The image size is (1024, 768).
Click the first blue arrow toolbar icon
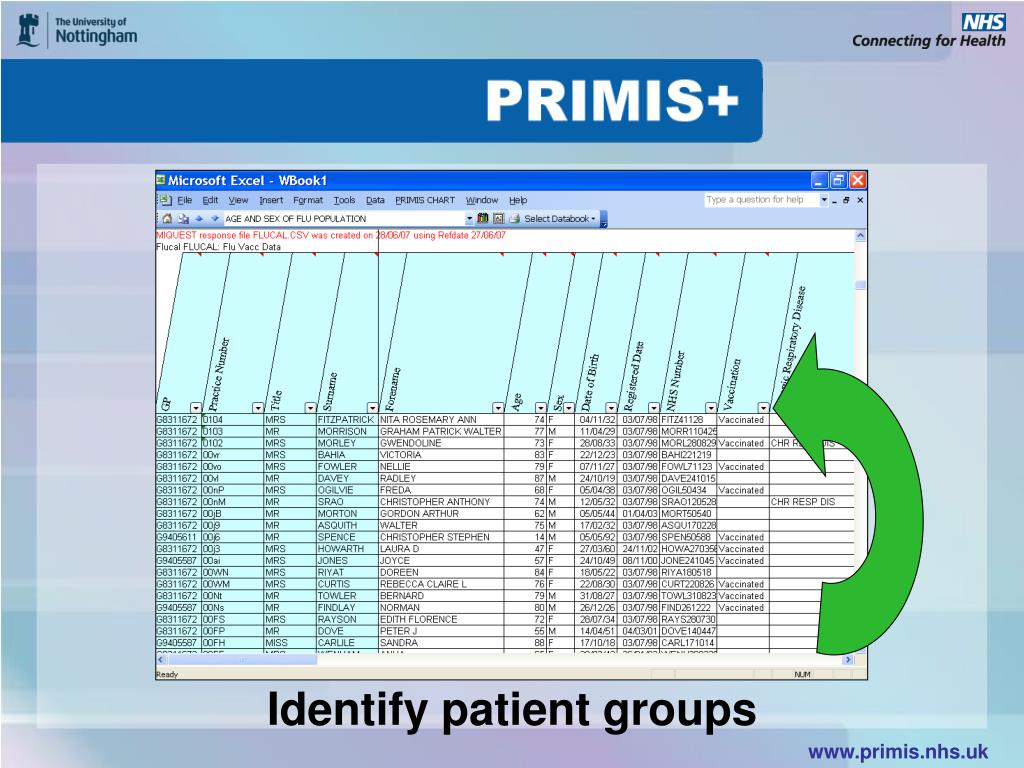pos(199,219)
